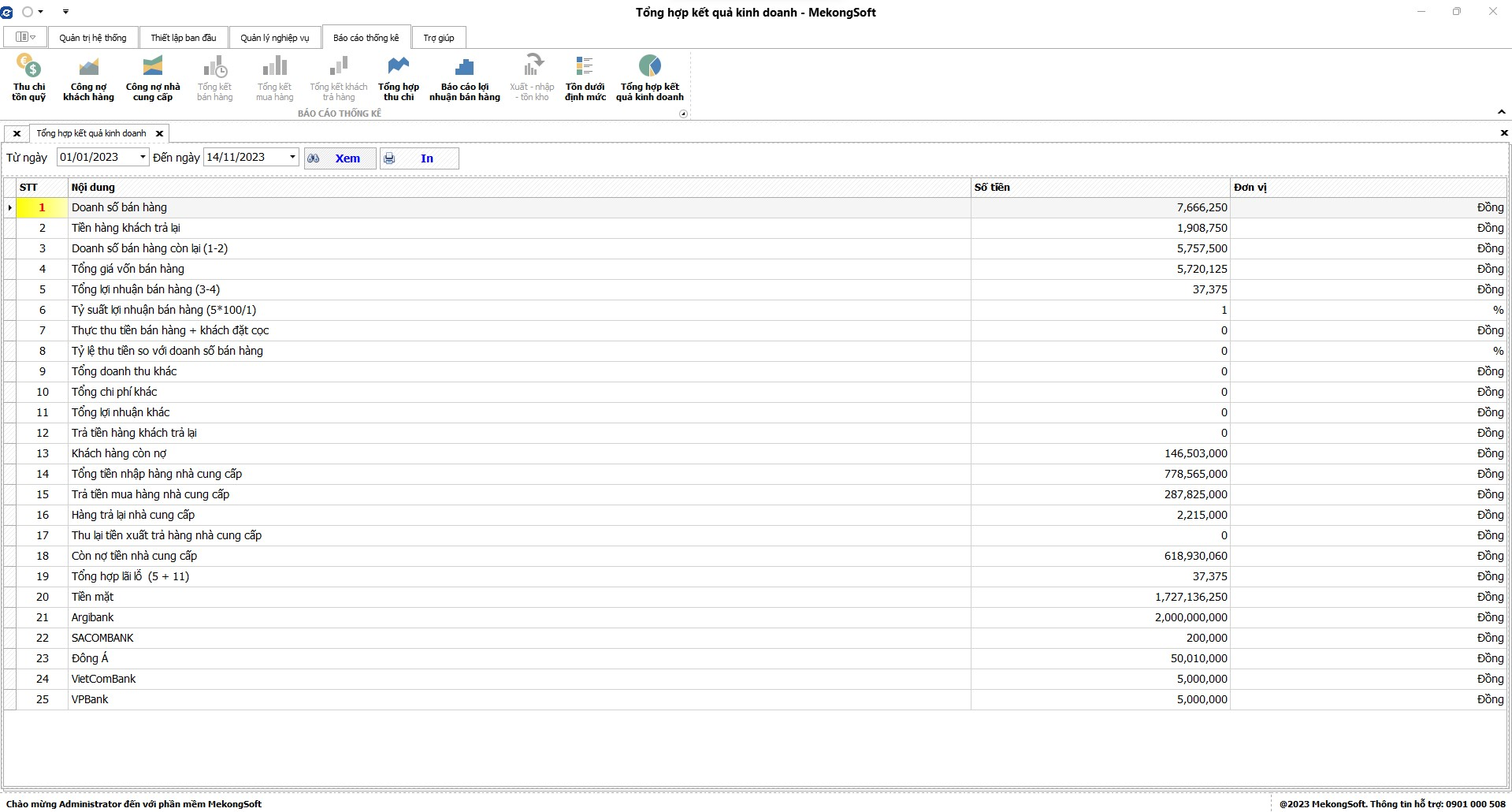Collapse the ribbon with the chevron
Viewport: 1512px width, 812px height.
coord(1501,112)
